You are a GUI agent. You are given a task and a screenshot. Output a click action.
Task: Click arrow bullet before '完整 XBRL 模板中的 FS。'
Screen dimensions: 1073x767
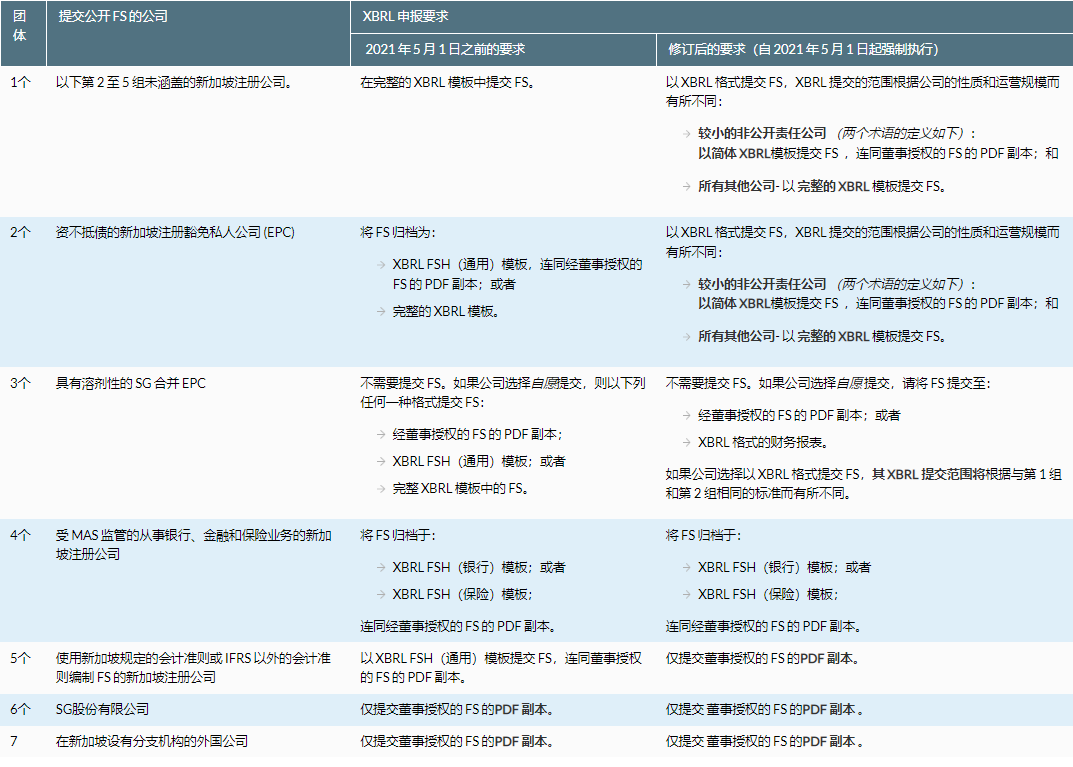click(x=381, y=489)
